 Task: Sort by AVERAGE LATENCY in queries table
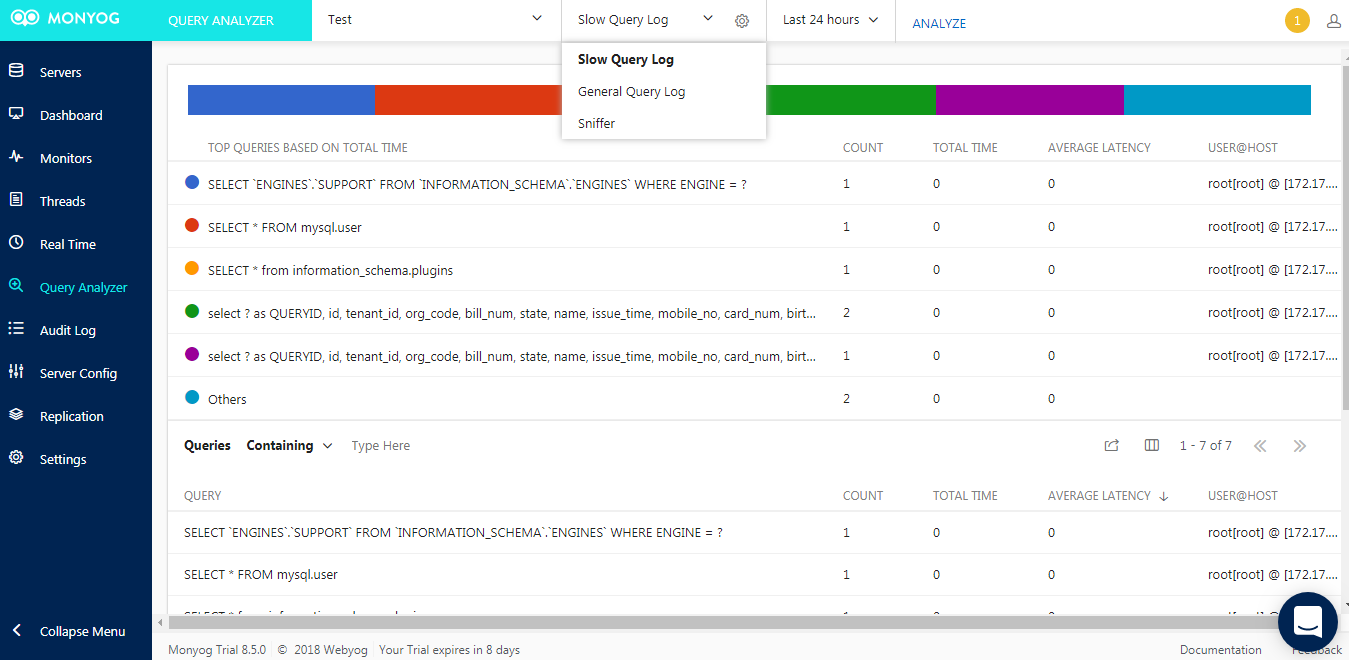click(1107, 495)
